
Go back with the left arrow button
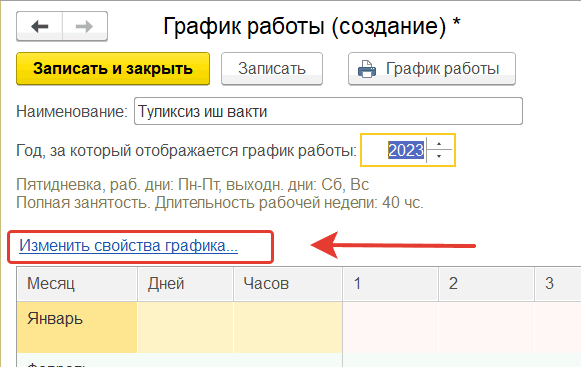tap(40, 26)
